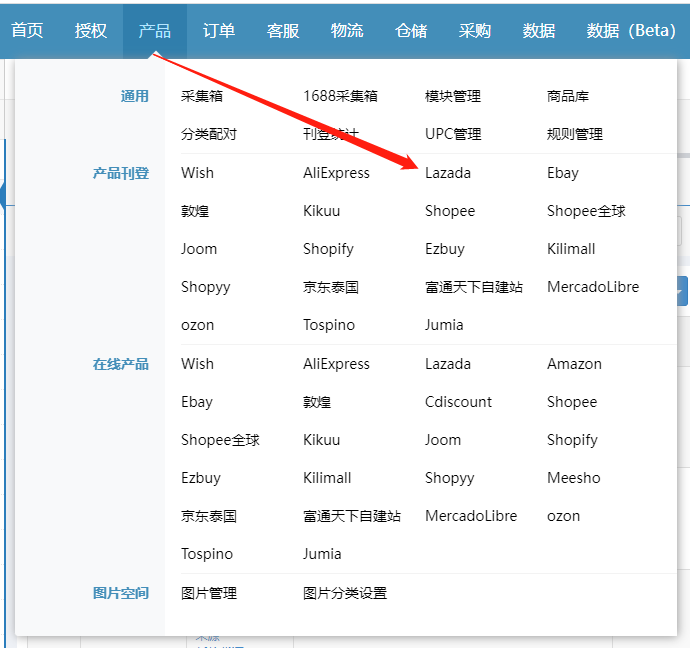Open the 模块管理 menu entry

(x=452, y=96)
